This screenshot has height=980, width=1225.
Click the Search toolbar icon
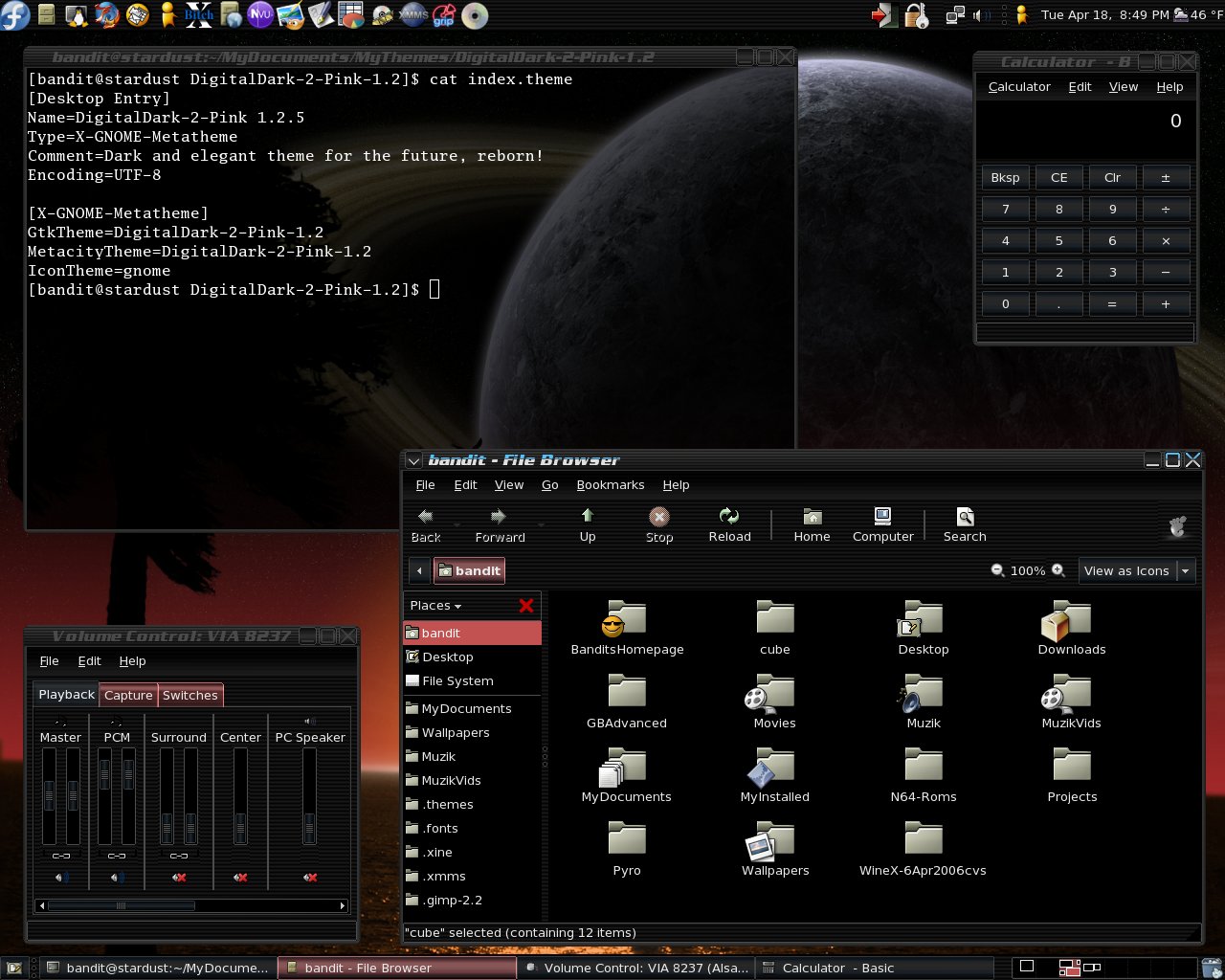pyautogui.click(x=965, y=525)
